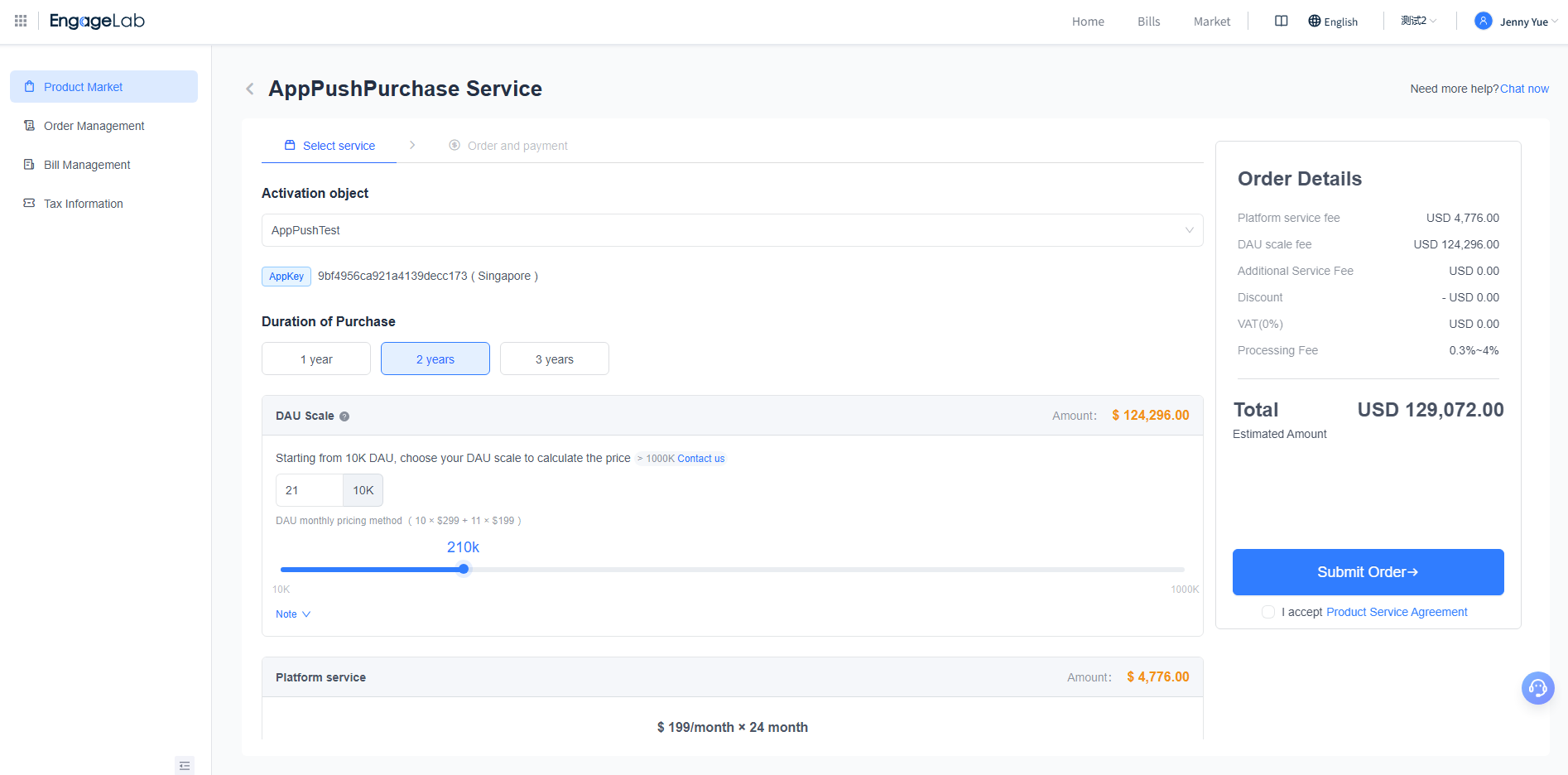Click the Platform service fee USD 4,776.00
1568x775 pixels.
click(1462, 218)
